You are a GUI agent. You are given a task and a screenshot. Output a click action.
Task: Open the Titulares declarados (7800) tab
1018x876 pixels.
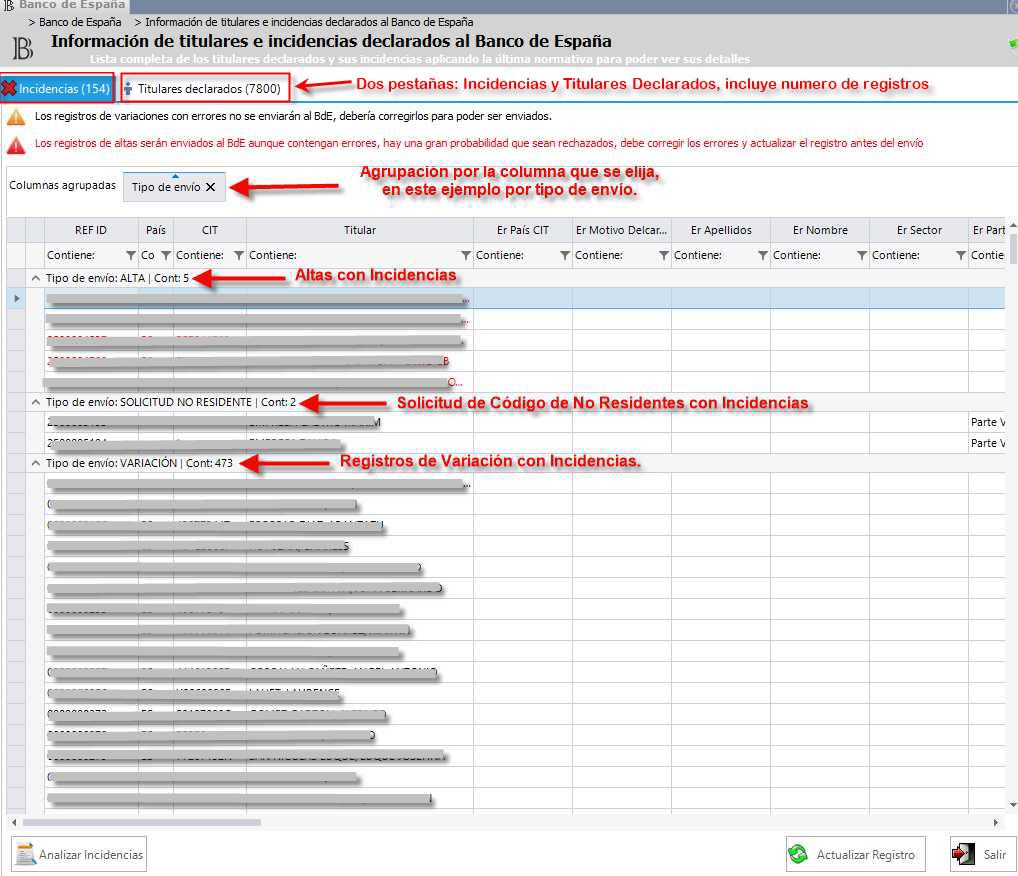[205, 88]
